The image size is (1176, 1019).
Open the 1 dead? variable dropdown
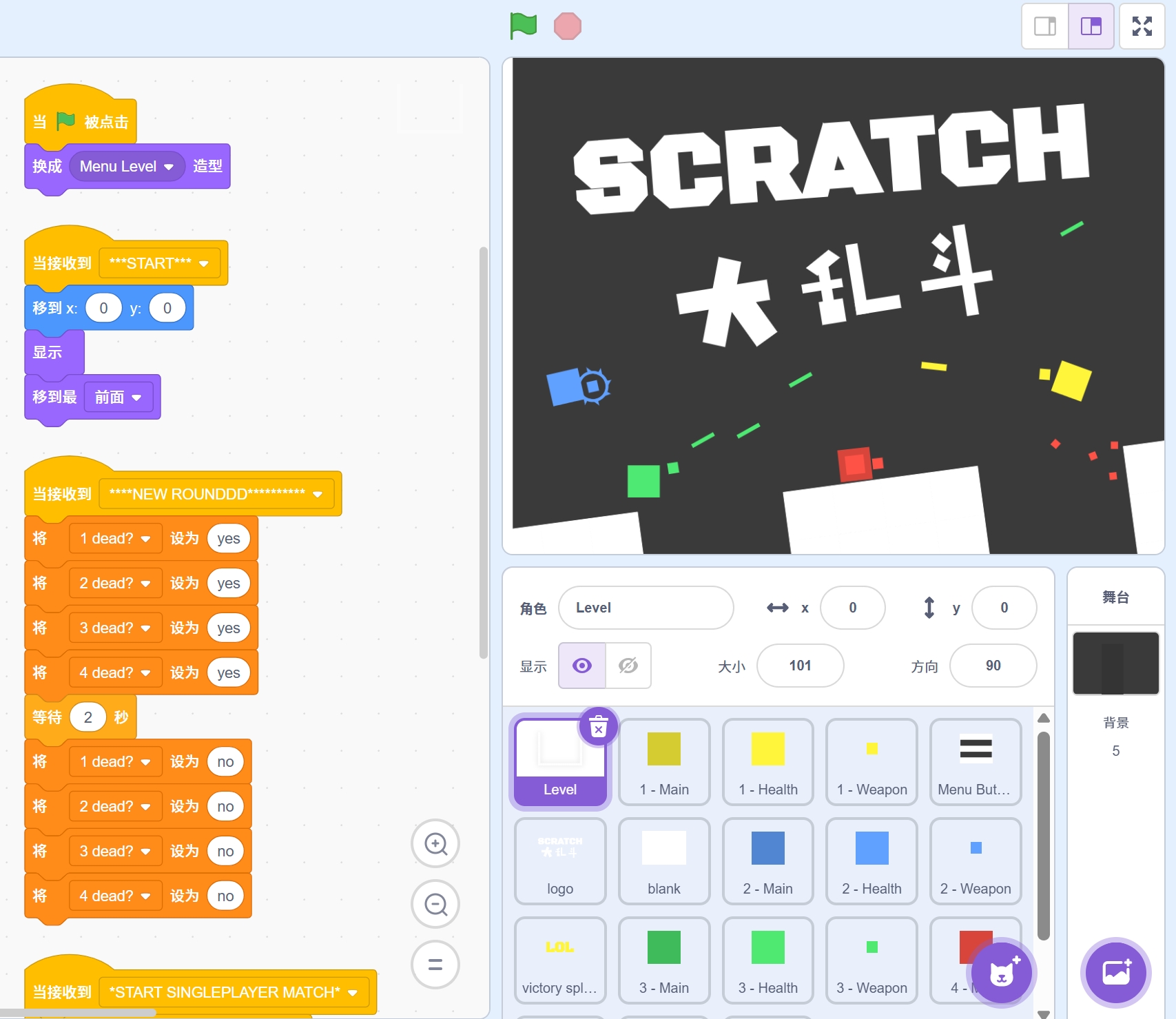pos(145,539)
